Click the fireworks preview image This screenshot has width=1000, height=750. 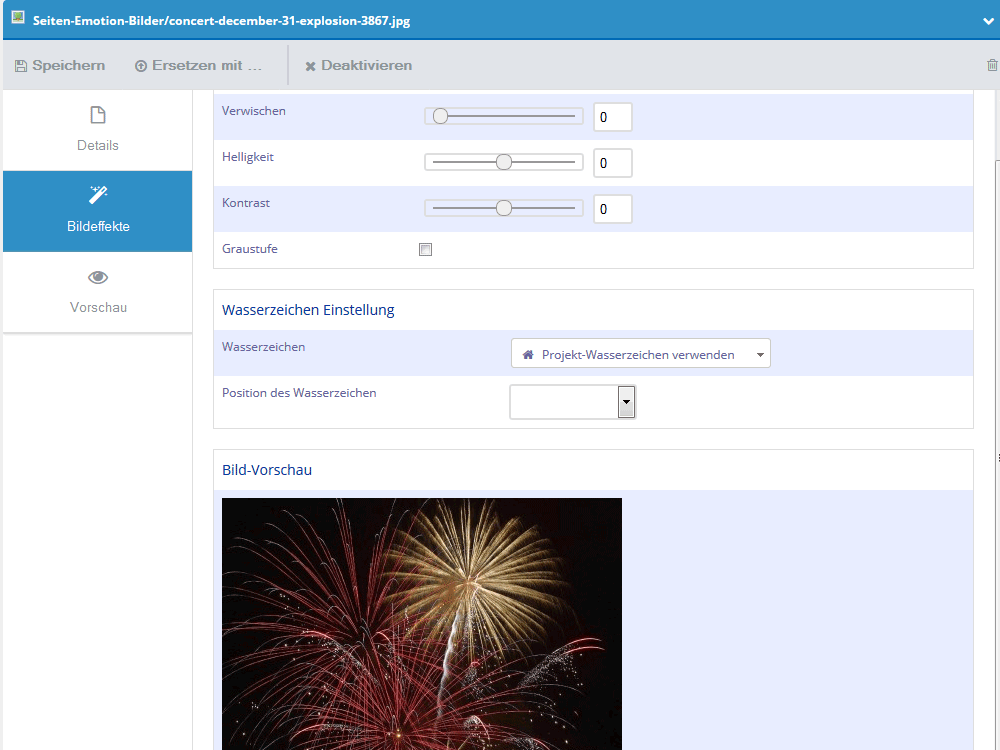coord(422,624)
